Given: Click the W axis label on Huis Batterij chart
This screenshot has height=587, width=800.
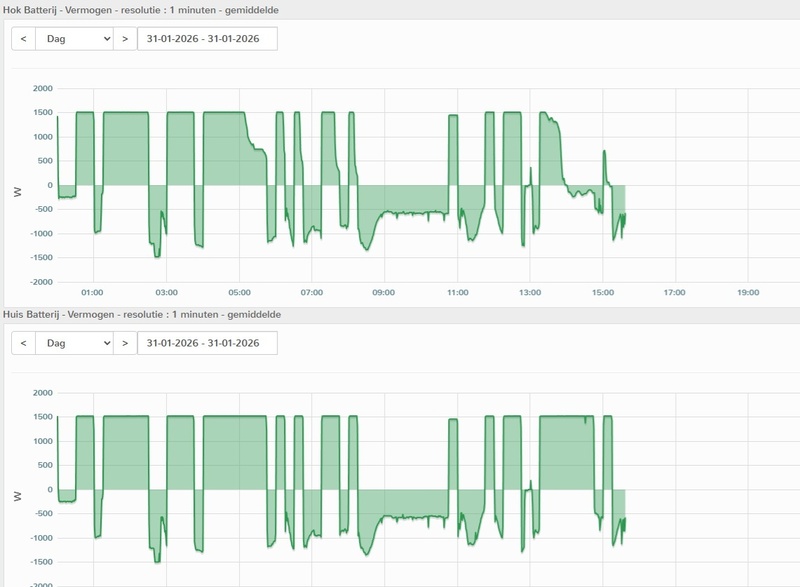Looking at the screenshot, I should 17,496.
